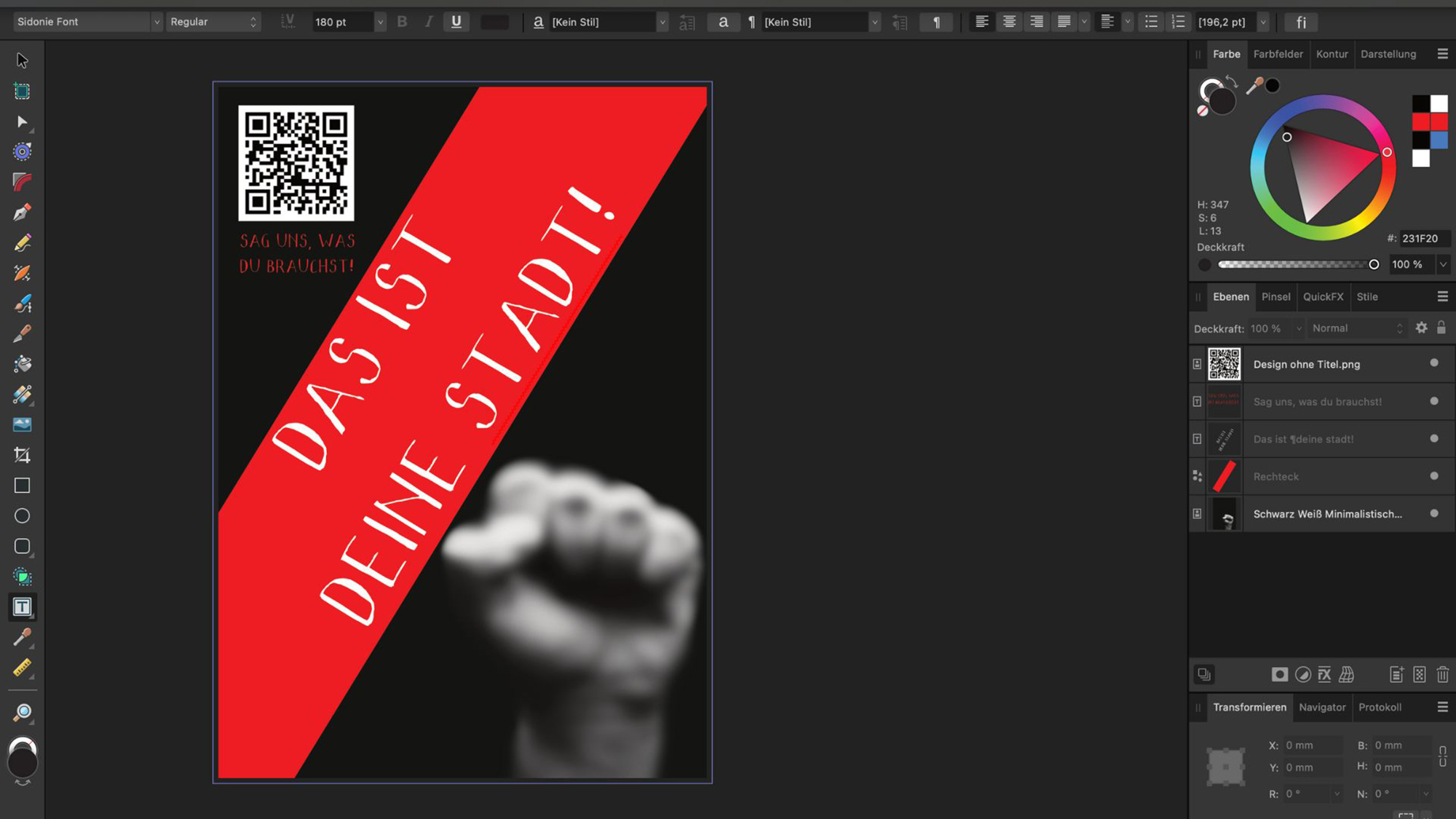Apply bold formatting from the toolbar
This screenshot has height=819, width=1456.
pyautogui.click(x=402, y=22)
